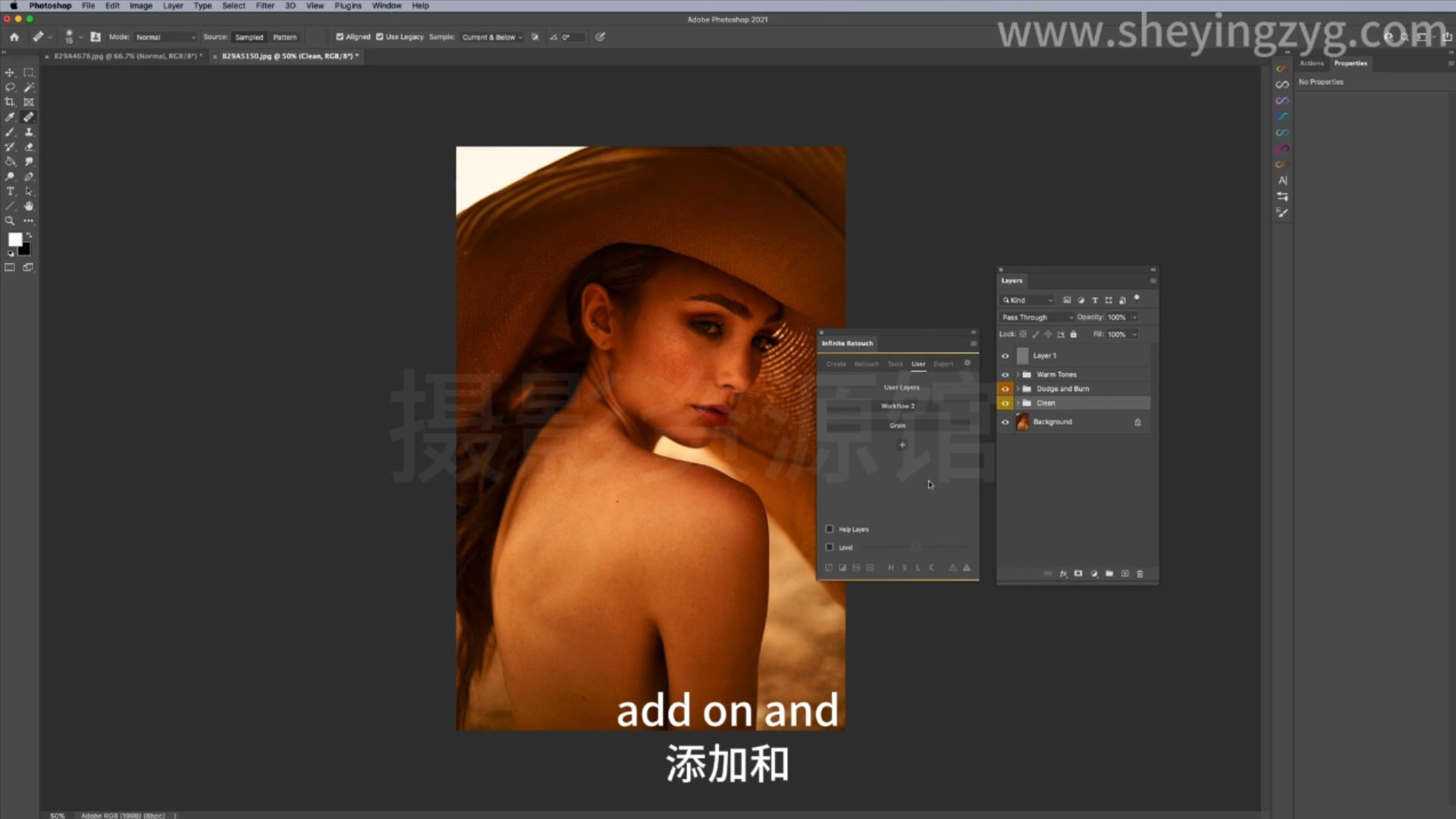Click the Workflow 2 button

pos(898,406)
